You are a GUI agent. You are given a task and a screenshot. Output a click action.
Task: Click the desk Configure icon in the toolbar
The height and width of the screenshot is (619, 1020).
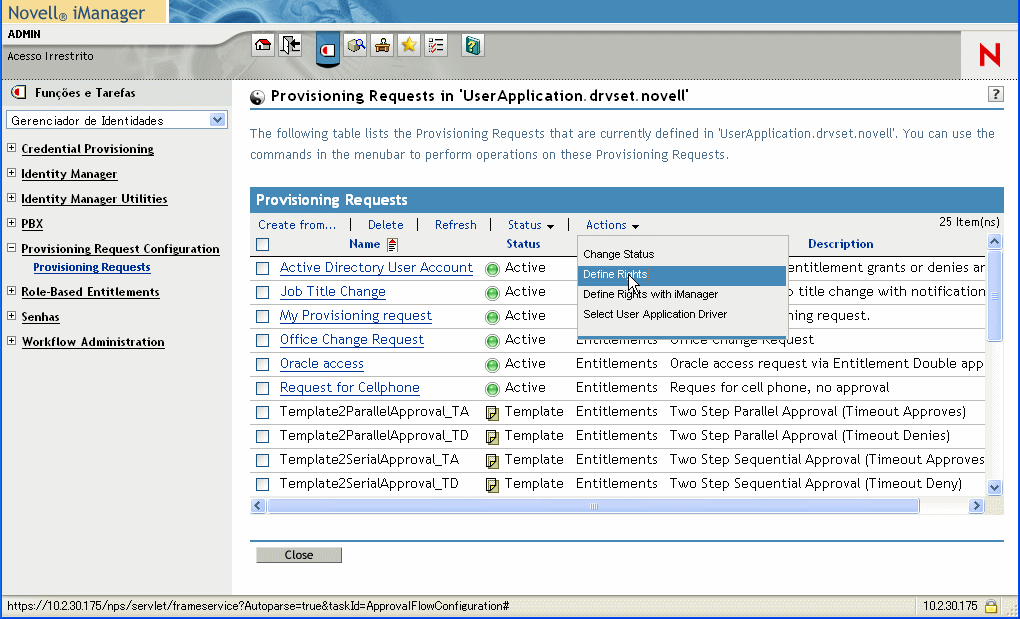point(382,45)
